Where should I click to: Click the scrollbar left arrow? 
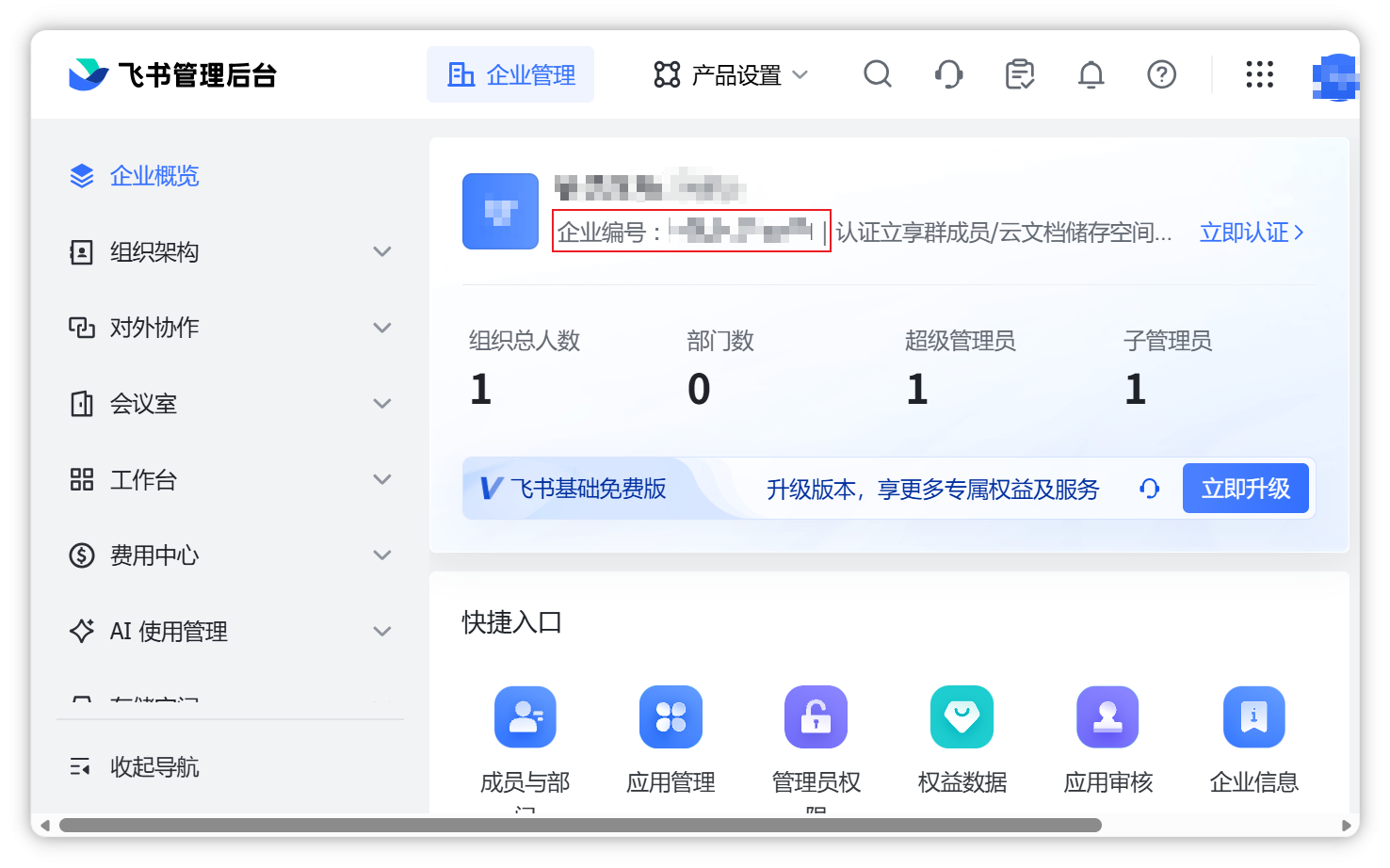44,826
